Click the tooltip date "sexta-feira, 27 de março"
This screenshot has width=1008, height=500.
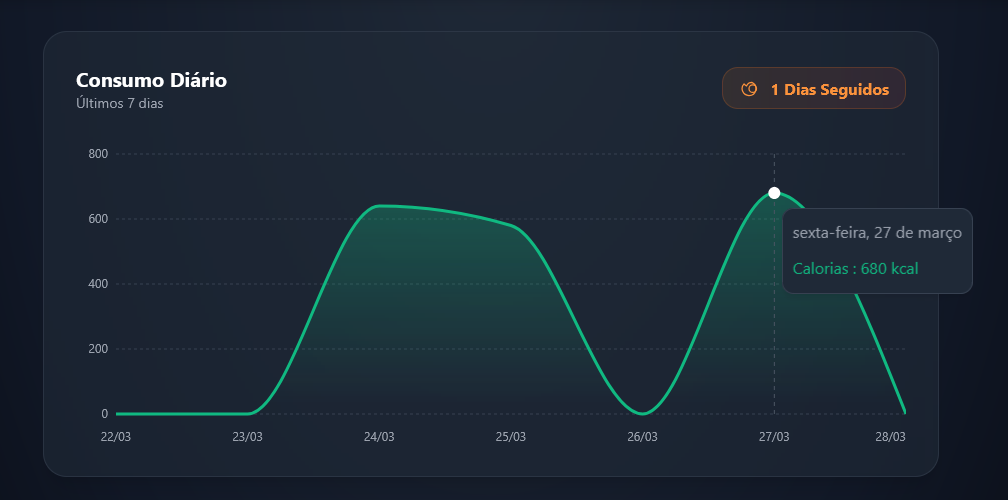tap(877, 233)
